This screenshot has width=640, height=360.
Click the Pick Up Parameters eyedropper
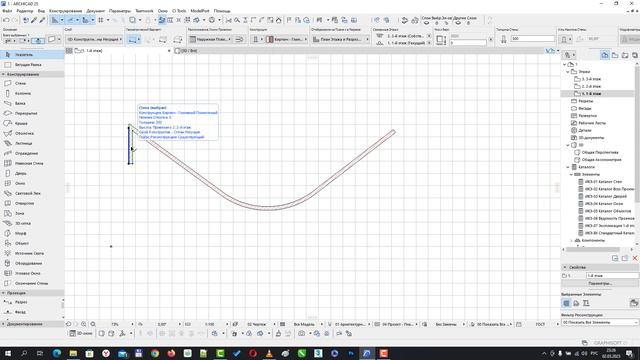(x=34, y=20)
